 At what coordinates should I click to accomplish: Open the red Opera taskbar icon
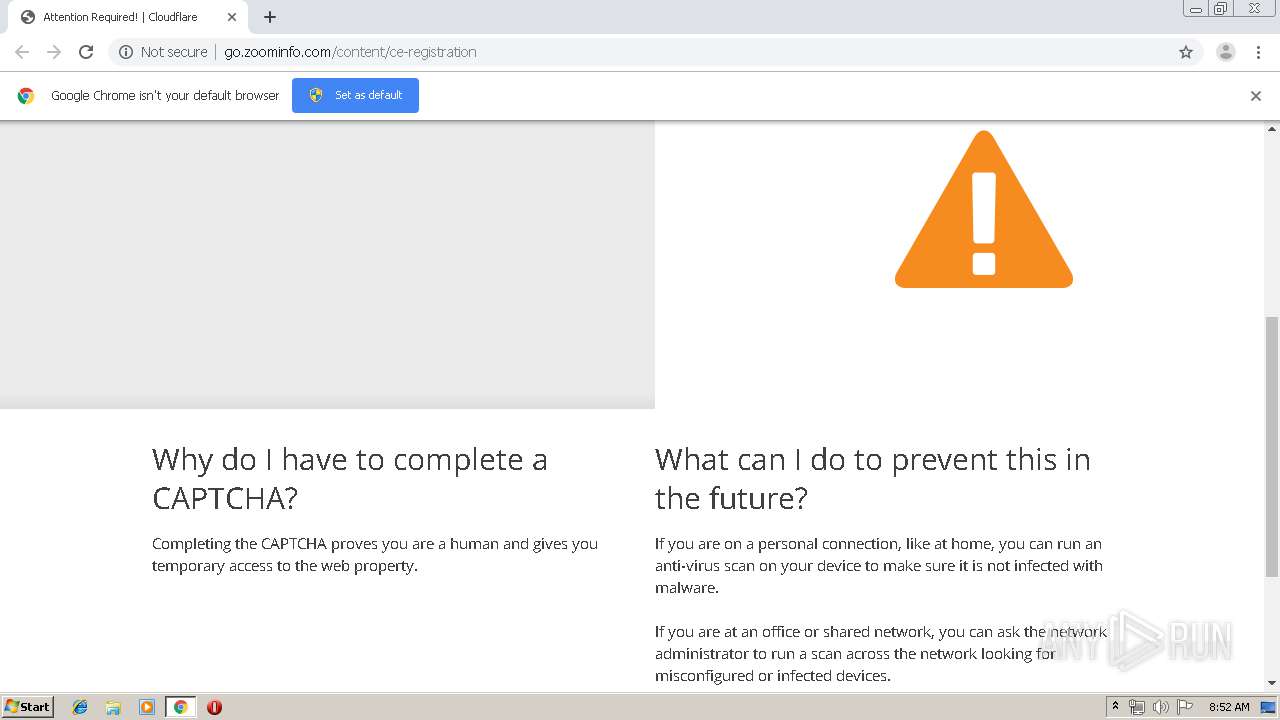[214, 707]
